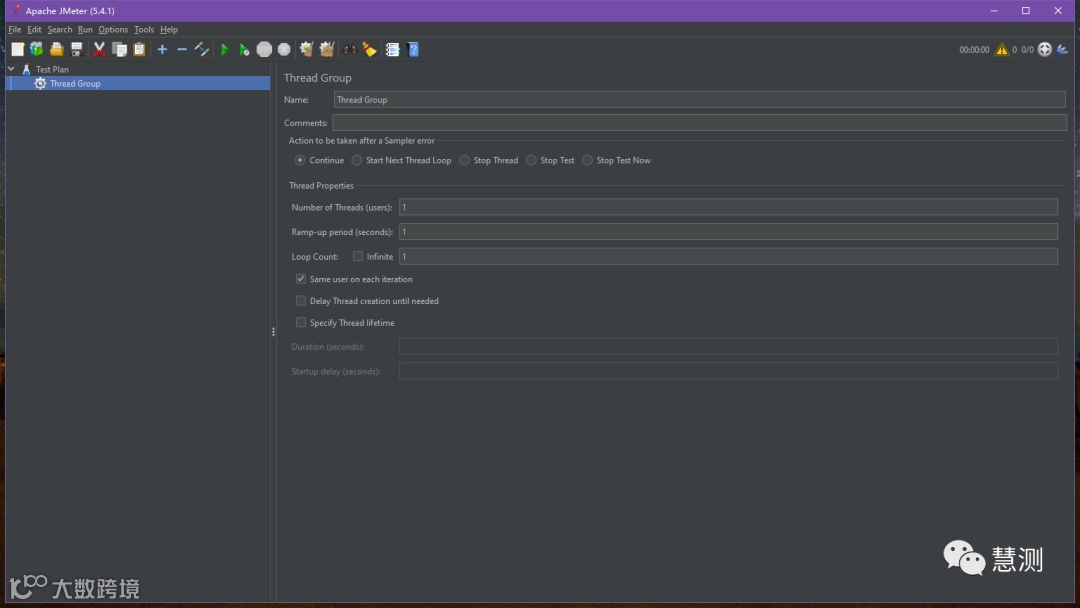Select Start Next Thread Loop option
This screenshot has width=1080, height=608.
tap(357, 160)
